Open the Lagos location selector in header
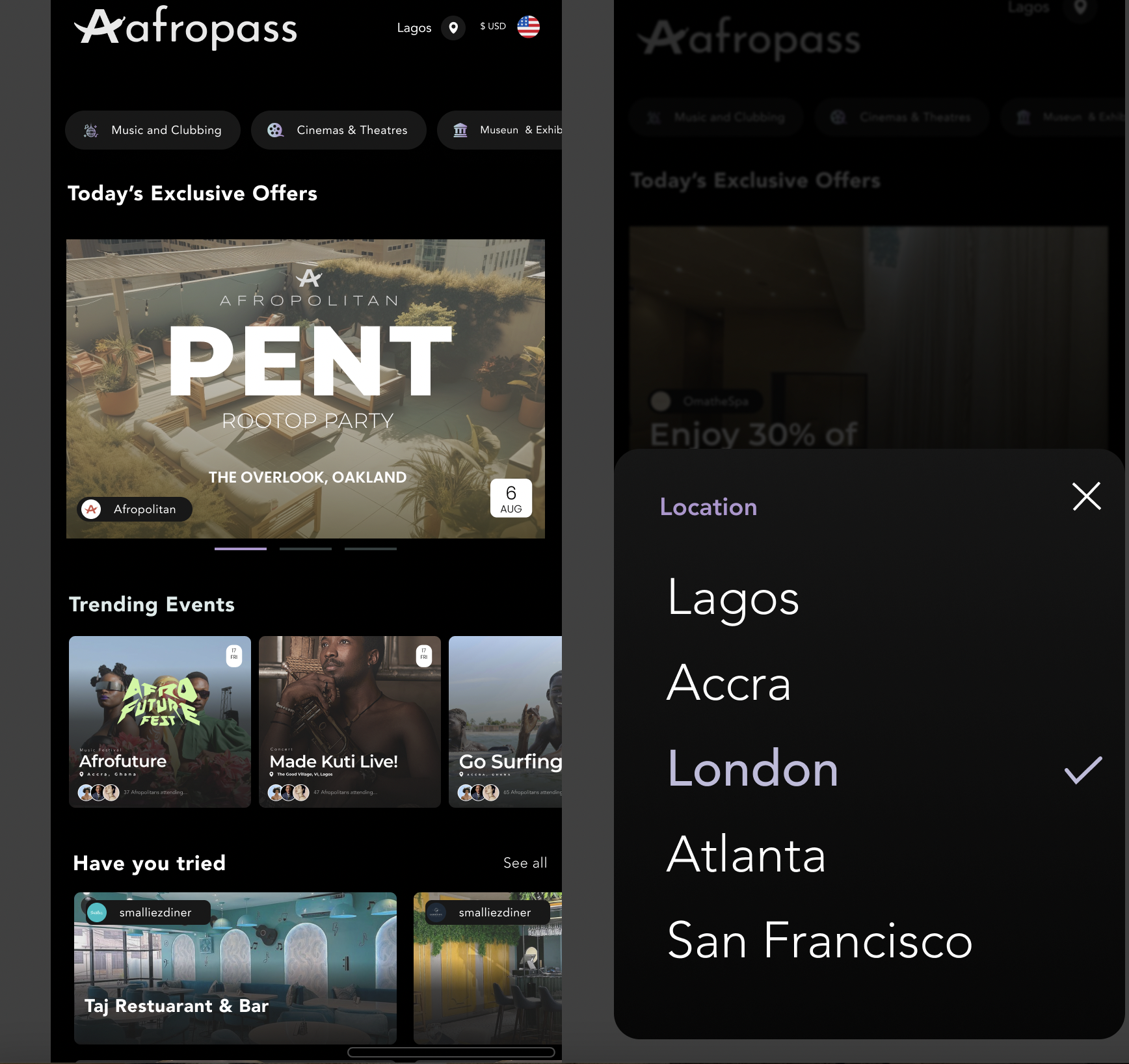 click(414, 28)
